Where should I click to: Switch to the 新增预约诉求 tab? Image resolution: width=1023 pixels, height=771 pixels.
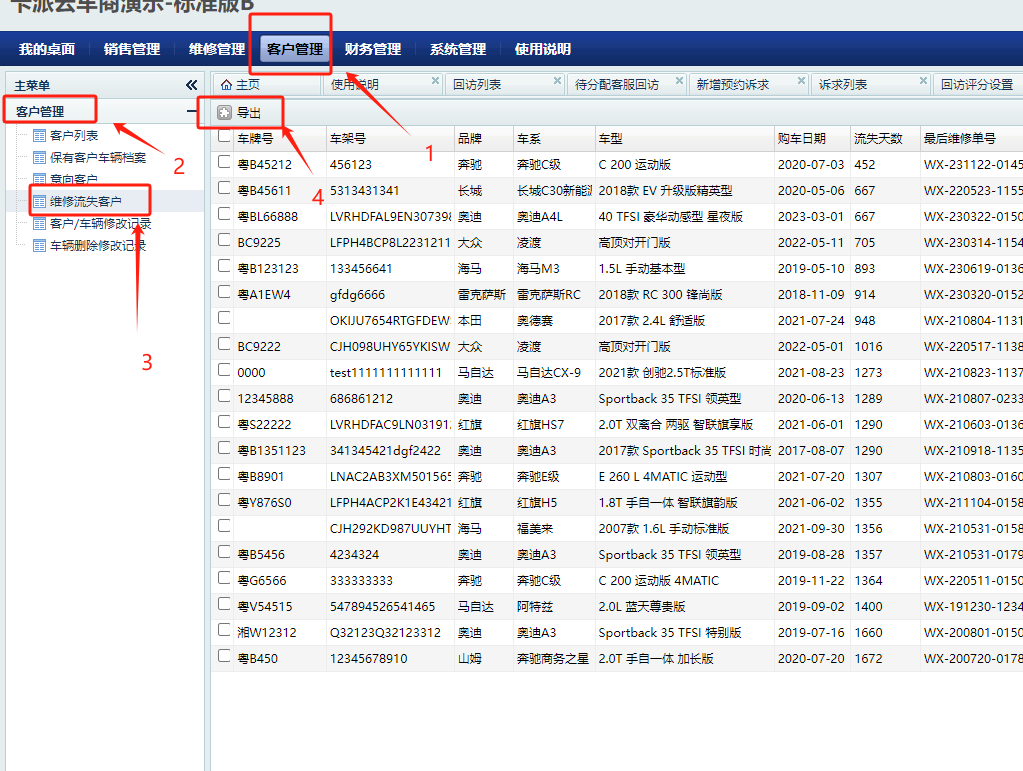[x=733, y=85]
